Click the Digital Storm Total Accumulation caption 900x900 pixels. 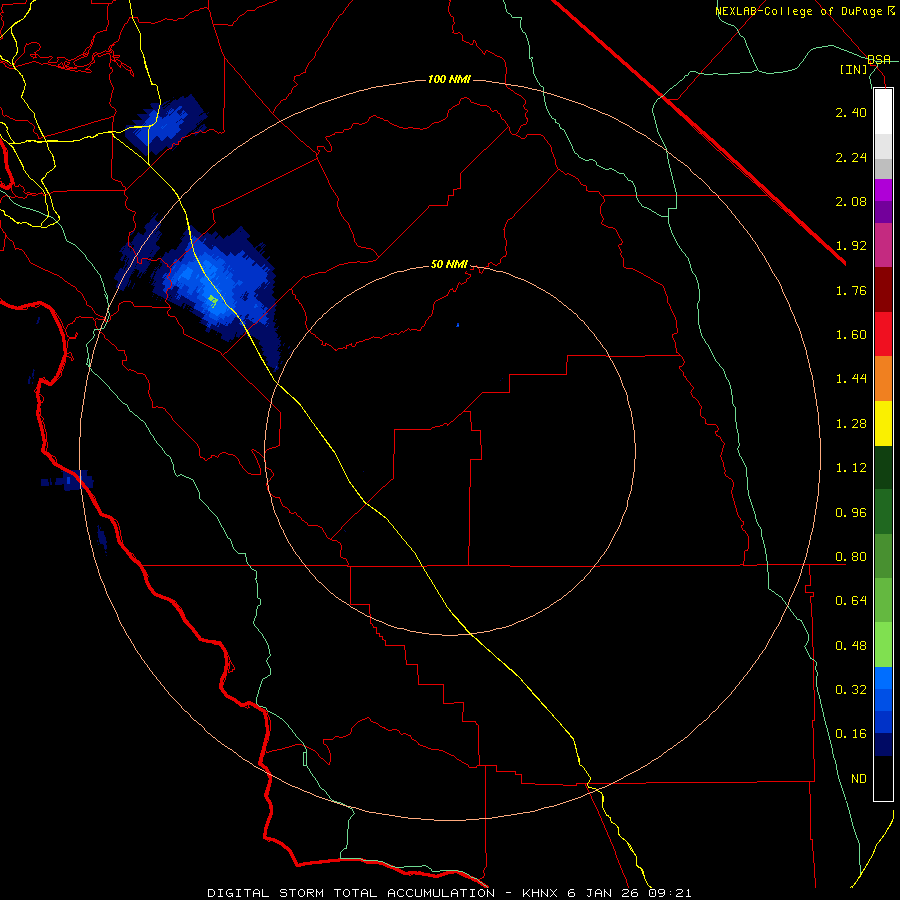[449, 893]
